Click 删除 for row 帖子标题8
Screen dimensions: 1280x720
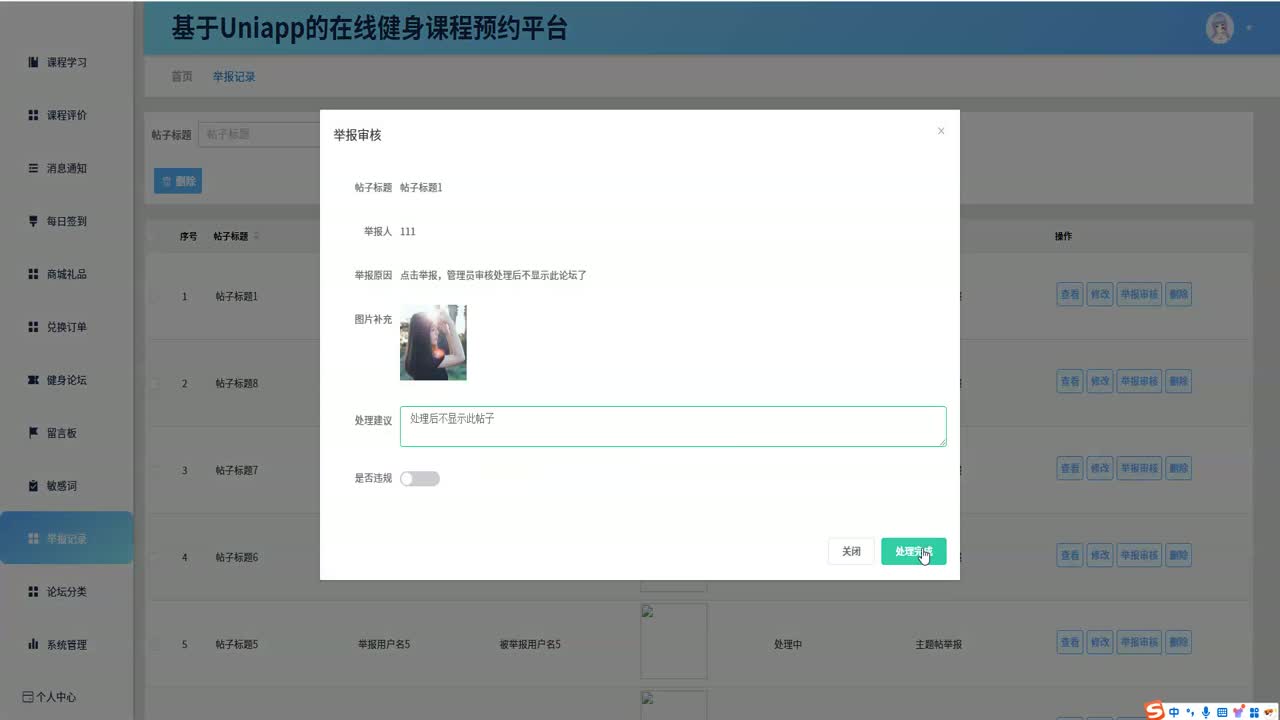(x=1178, y=381)
